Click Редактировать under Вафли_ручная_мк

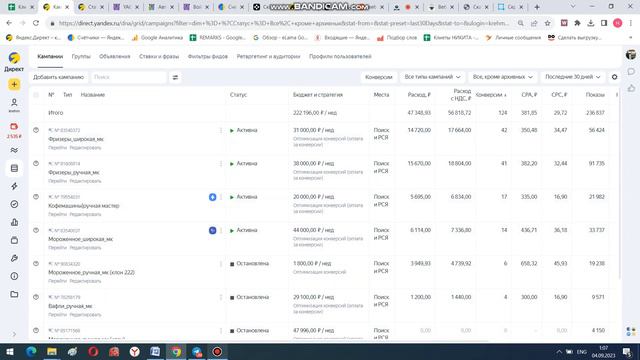85,315
